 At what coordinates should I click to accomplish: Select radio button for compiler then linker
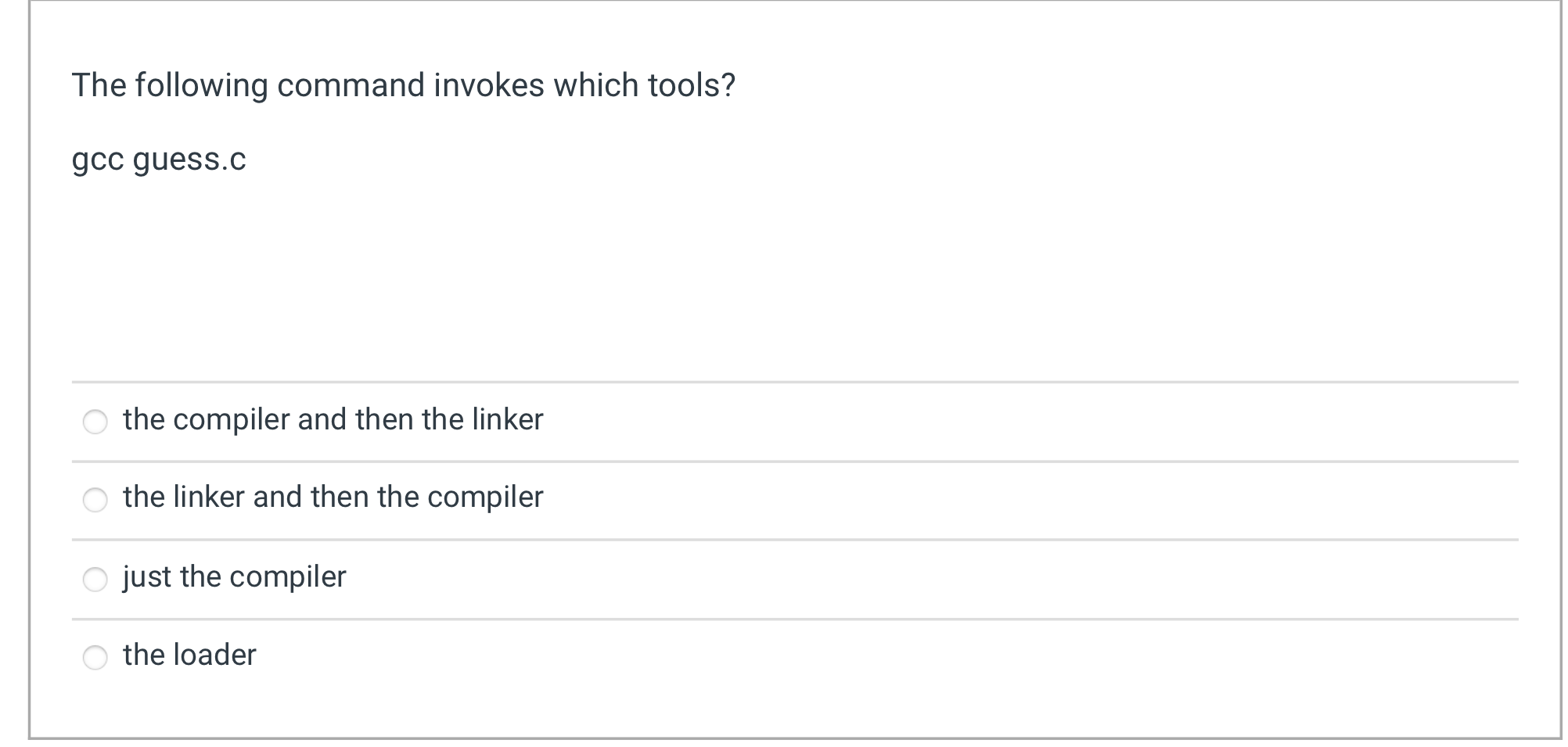pos(95,422)
